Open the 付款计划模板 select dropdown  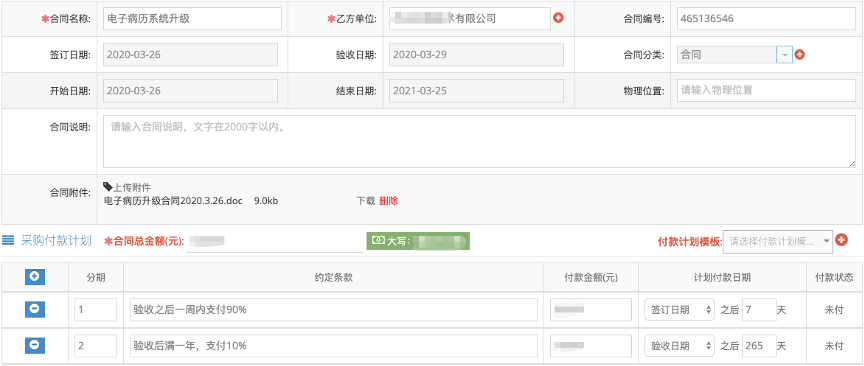point(777,241)
